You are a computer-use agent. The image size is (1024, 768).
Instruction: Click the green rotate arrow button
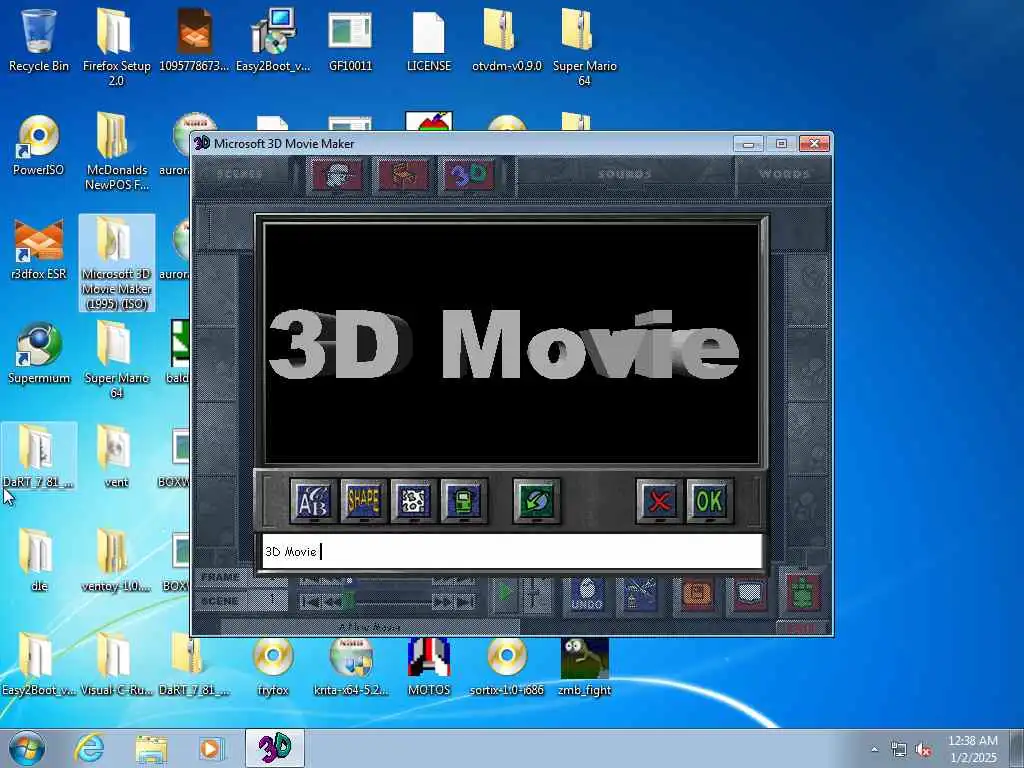pos(537,501)
